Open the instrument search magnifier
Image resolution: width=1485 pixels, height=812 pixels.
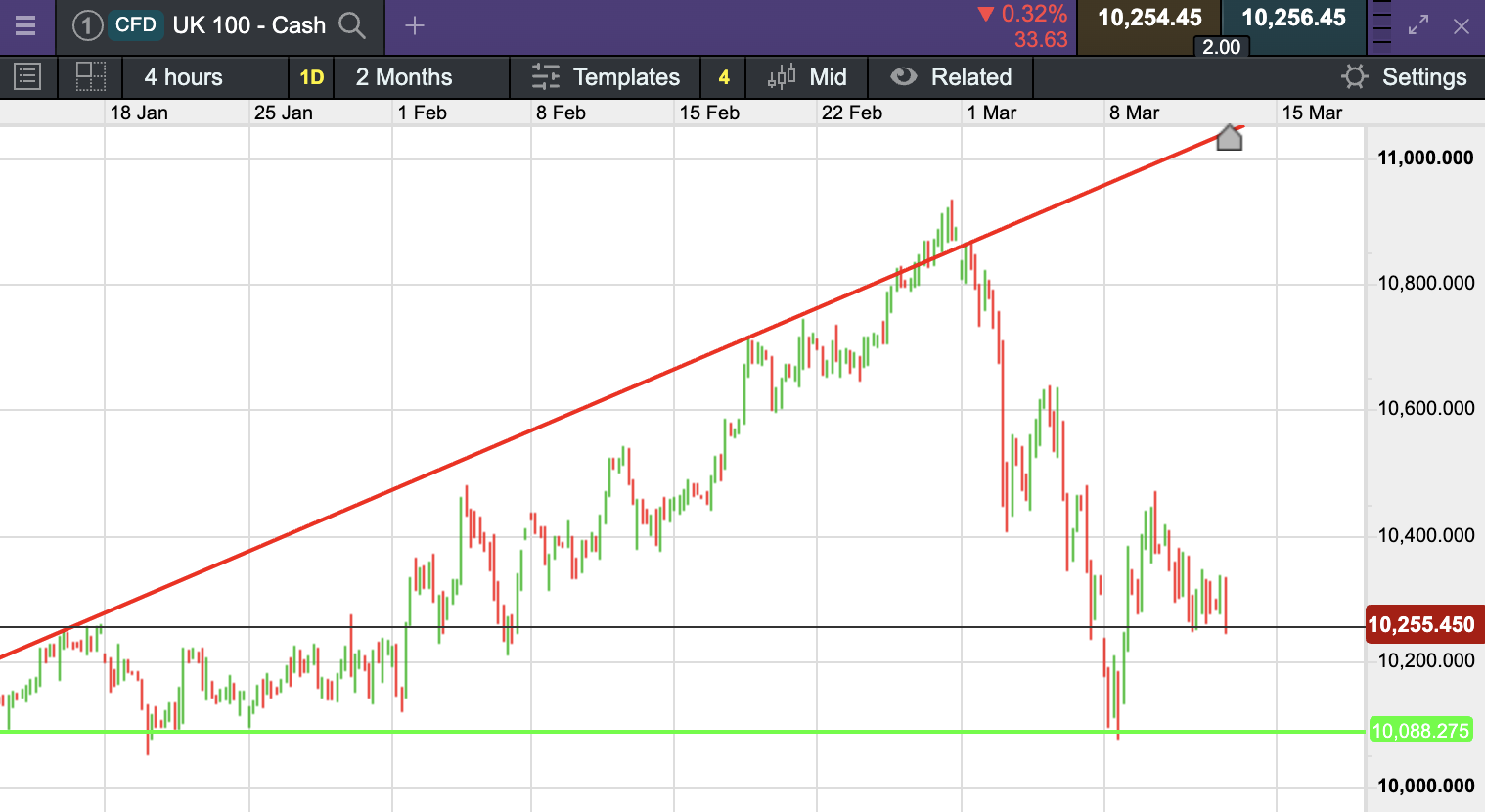[x=352, y=25]
